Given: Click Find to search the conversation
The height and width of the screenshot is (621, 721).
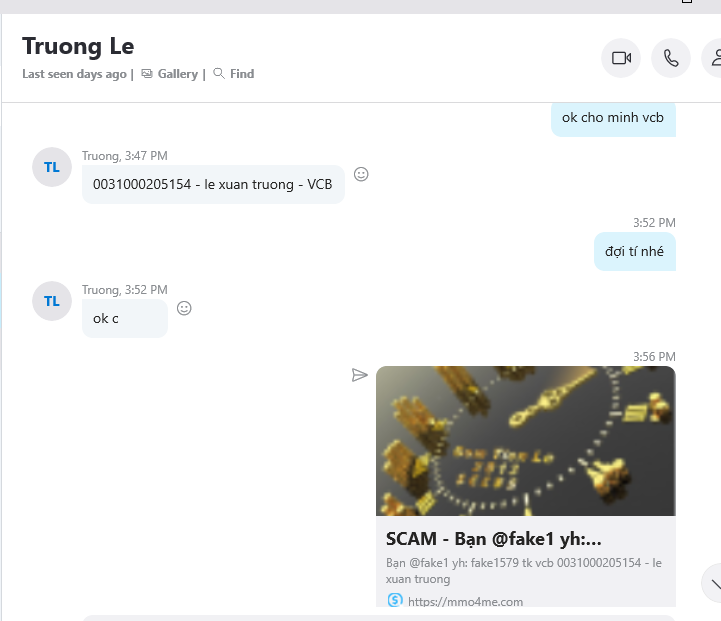Looking at the screenshot, I should (x=234, y=74).
